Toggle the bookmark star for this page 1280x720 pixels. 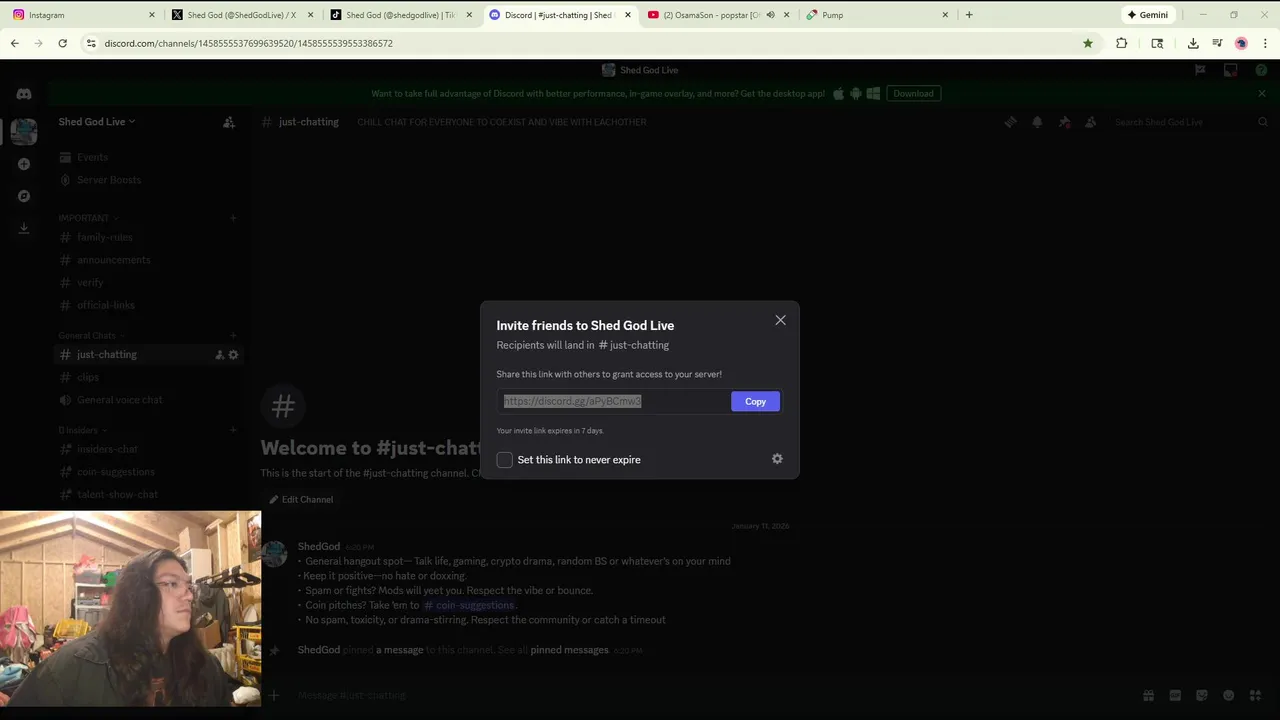pos(1088,43)
